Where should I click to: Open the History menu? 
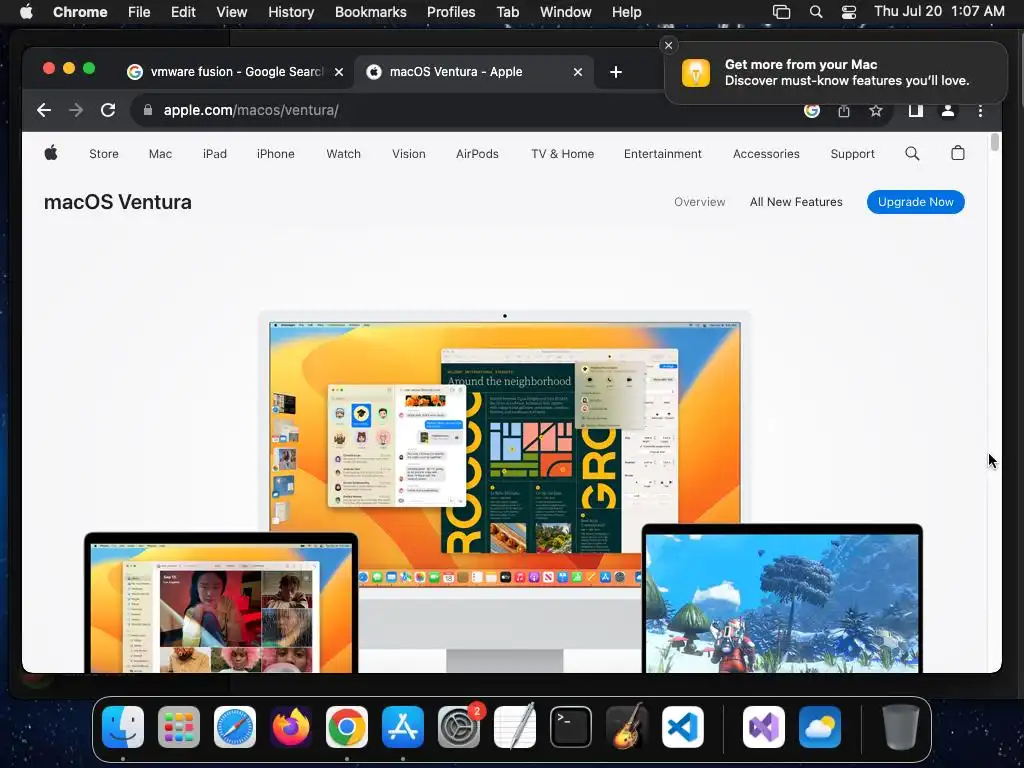point(291,12)
